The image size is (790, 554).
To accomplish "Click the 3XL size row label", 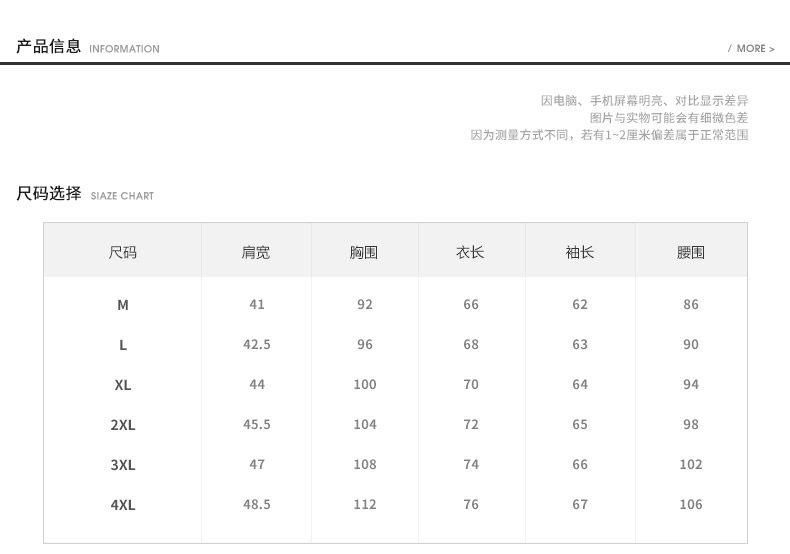I will click(x=123, y=464).
